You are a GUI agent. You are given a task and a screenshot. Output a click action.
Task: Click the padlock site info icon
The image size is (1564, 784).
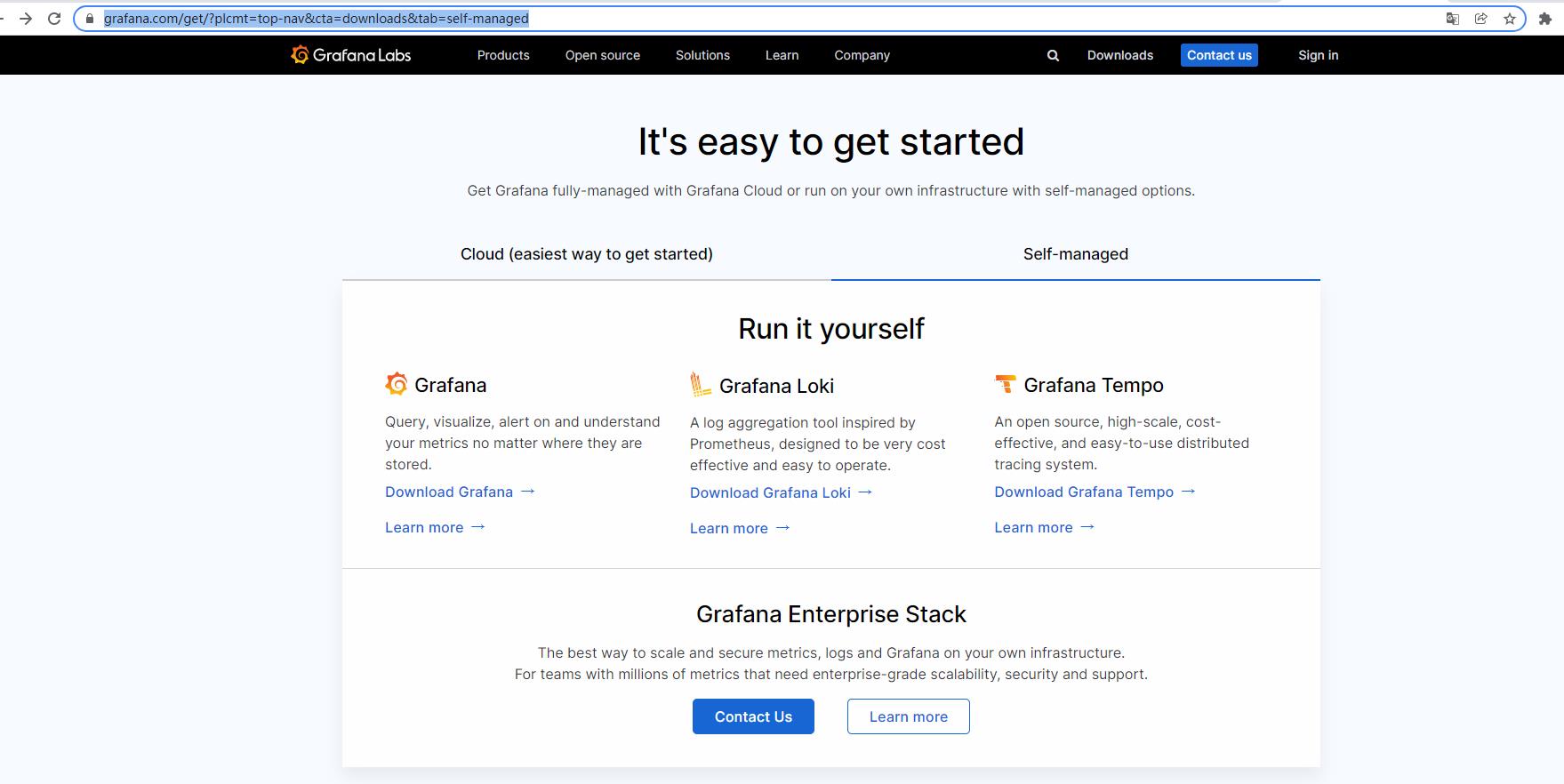tap(89, 19)
